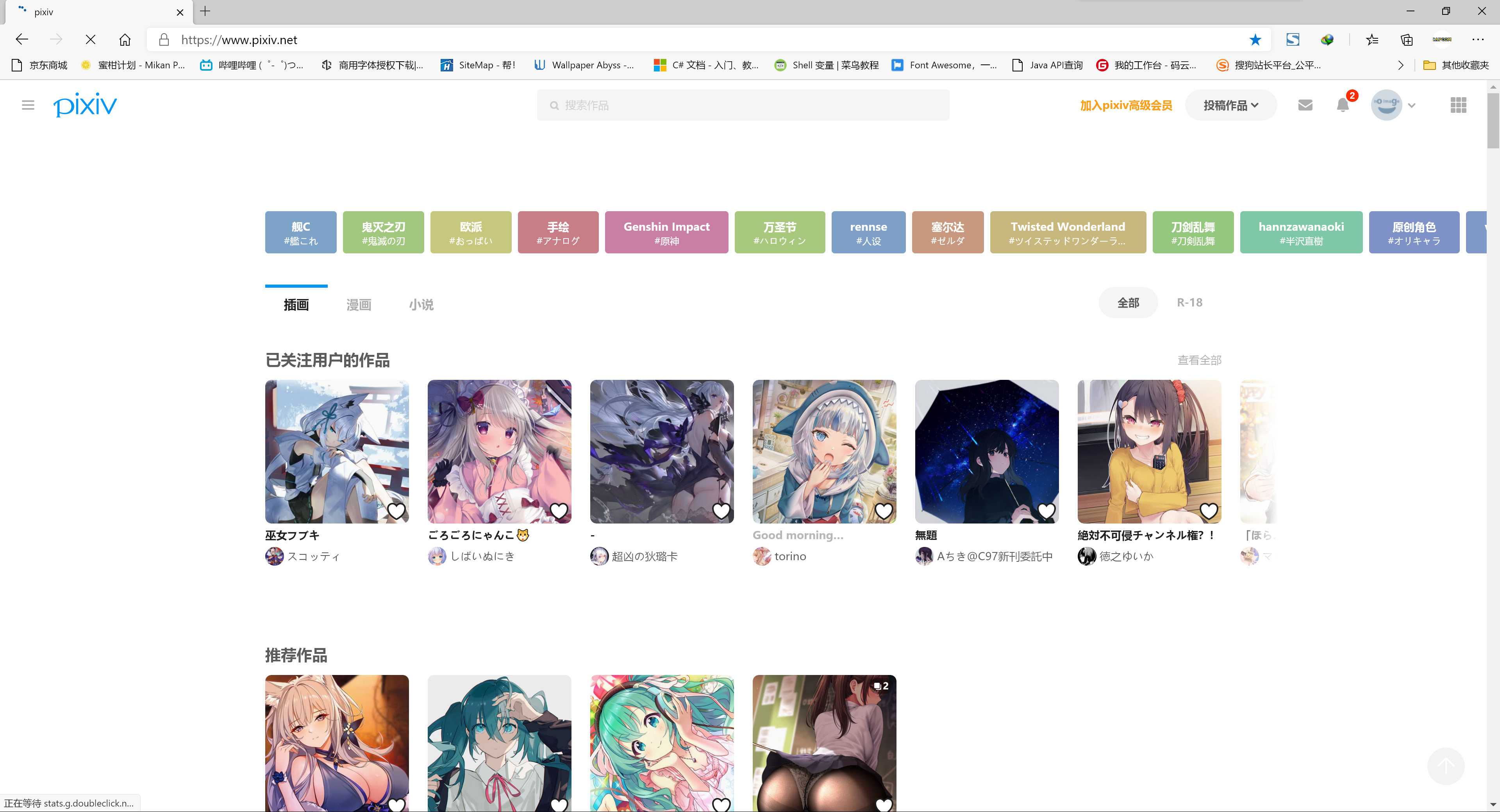Viewport: 1500px width, 812px height.
Task: Like the 無題 artwork heart
Action: 1046,511
